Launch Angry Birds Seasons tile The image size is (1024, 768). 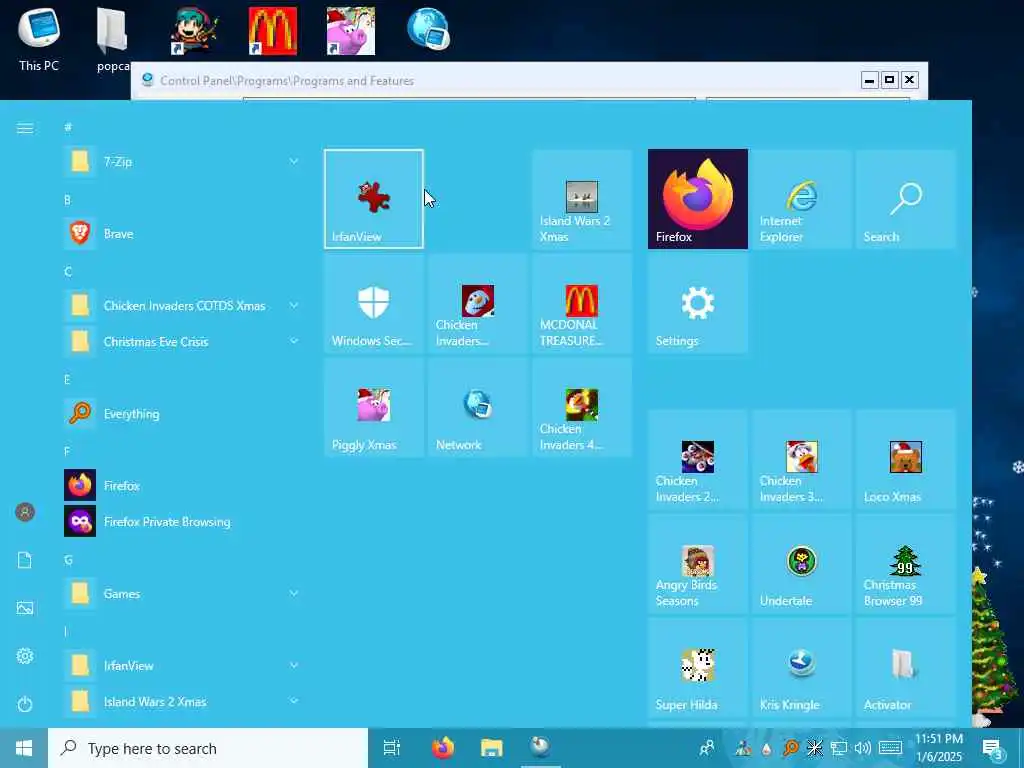[697, 564]
